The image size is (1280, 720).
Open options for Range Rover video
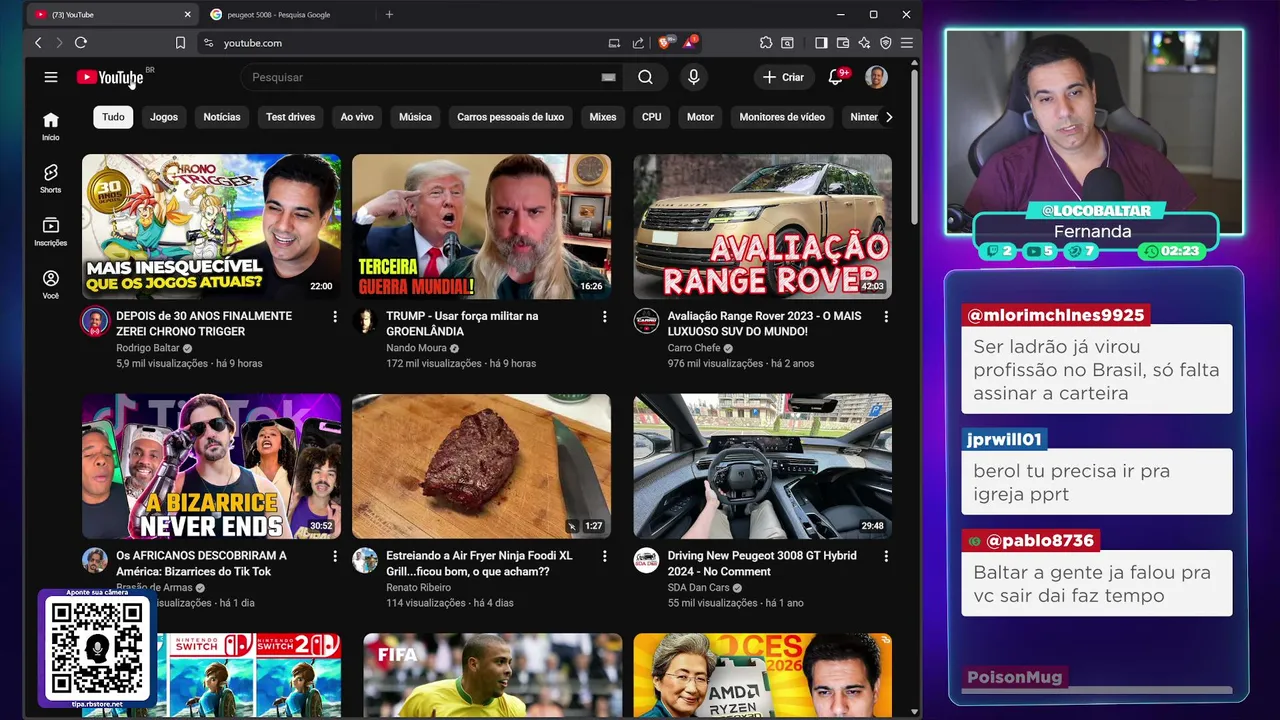[886, 316]
